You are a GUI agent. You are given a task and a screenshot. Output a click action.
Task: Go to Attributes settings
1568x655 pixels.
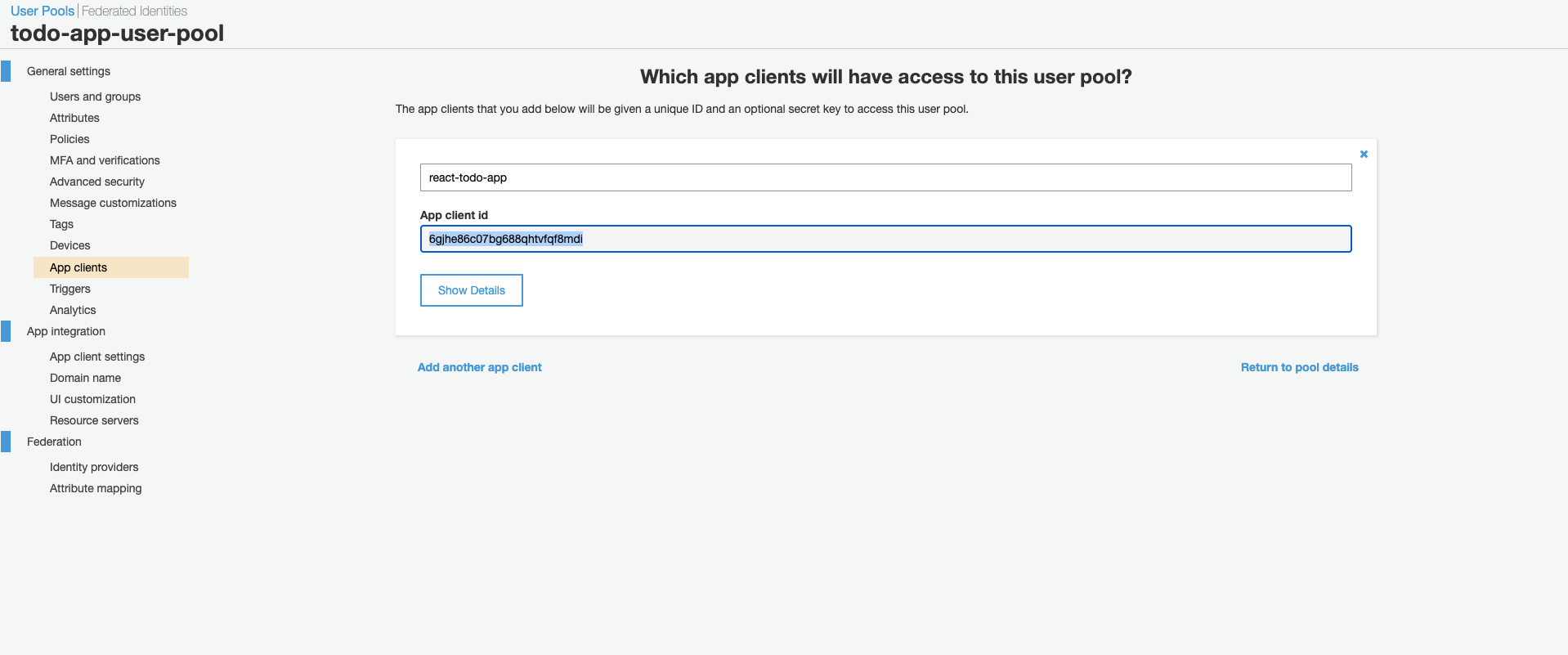click(74, 118)
